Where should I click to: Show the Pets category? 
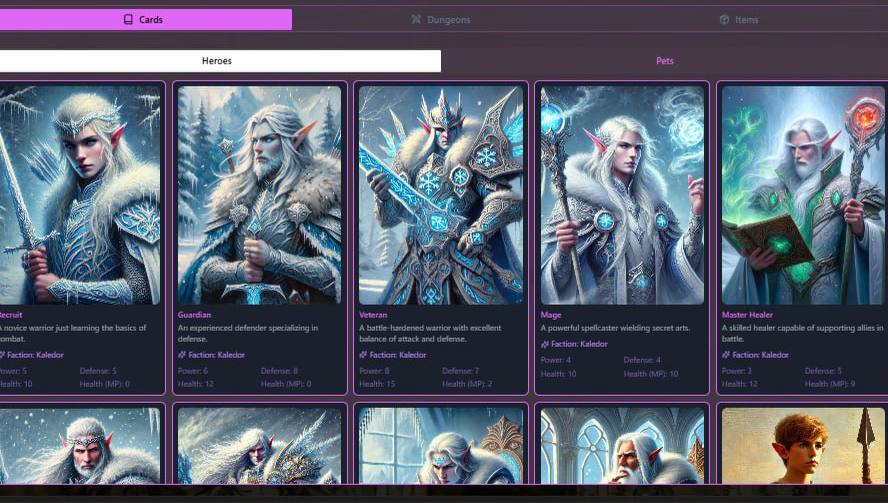pos(664,61)
